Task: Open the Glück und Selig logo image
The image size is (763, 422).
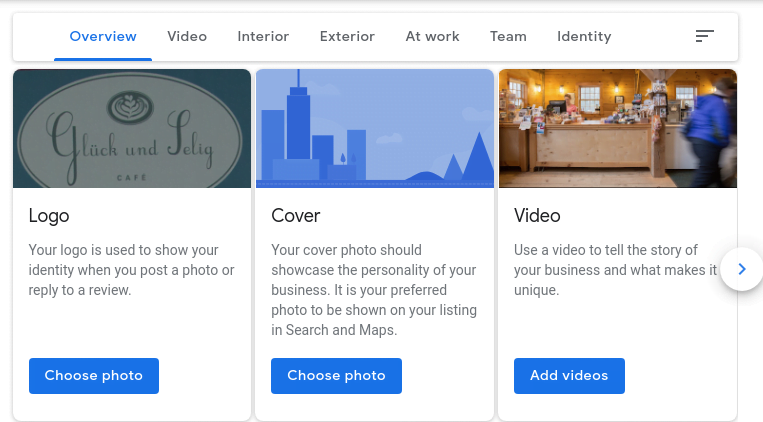Action: pos(132,128)
